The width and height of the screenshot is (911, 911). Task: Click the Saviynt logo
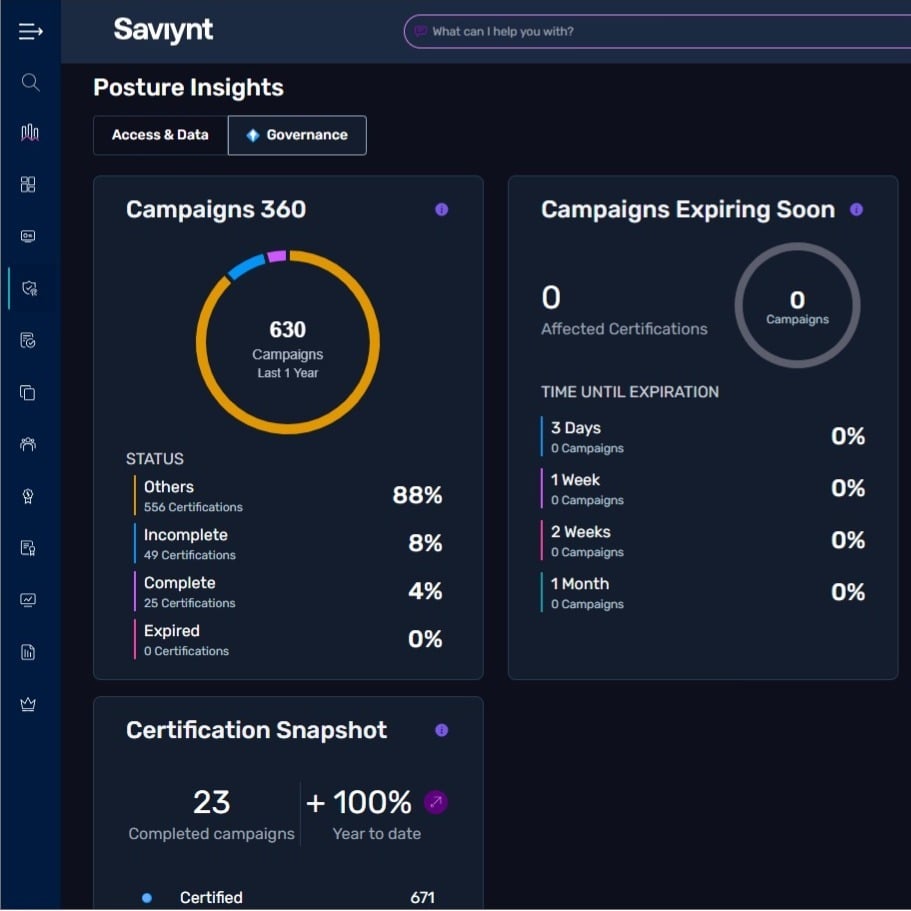(163, 30)
